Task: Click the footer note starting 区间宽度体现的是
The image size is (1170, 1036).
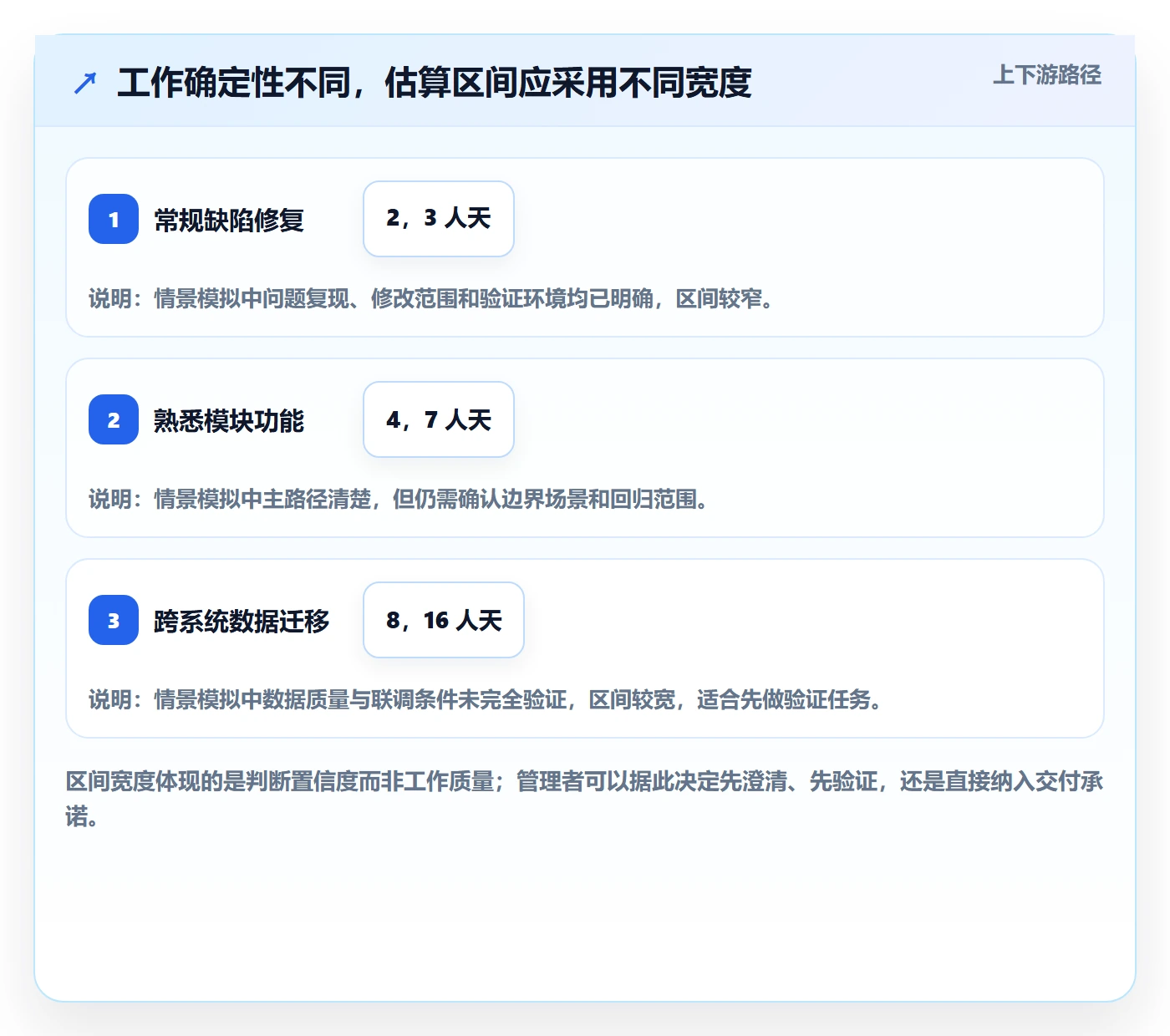Action: 585,799
